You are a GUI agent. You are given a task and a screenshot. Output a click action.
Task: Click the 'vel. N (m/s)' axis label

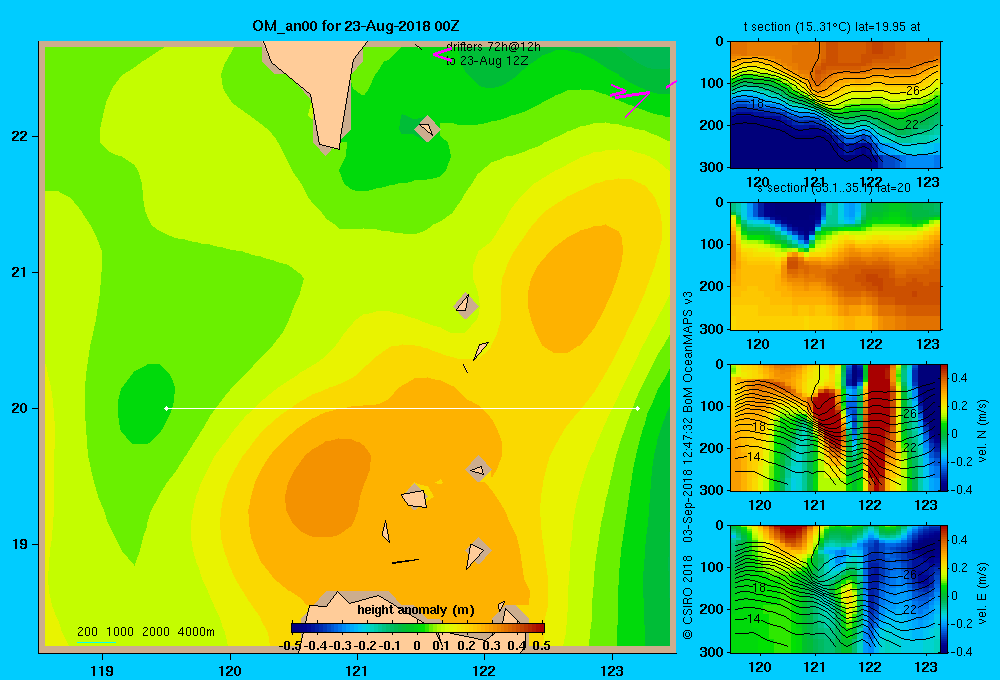click(982, 431)
